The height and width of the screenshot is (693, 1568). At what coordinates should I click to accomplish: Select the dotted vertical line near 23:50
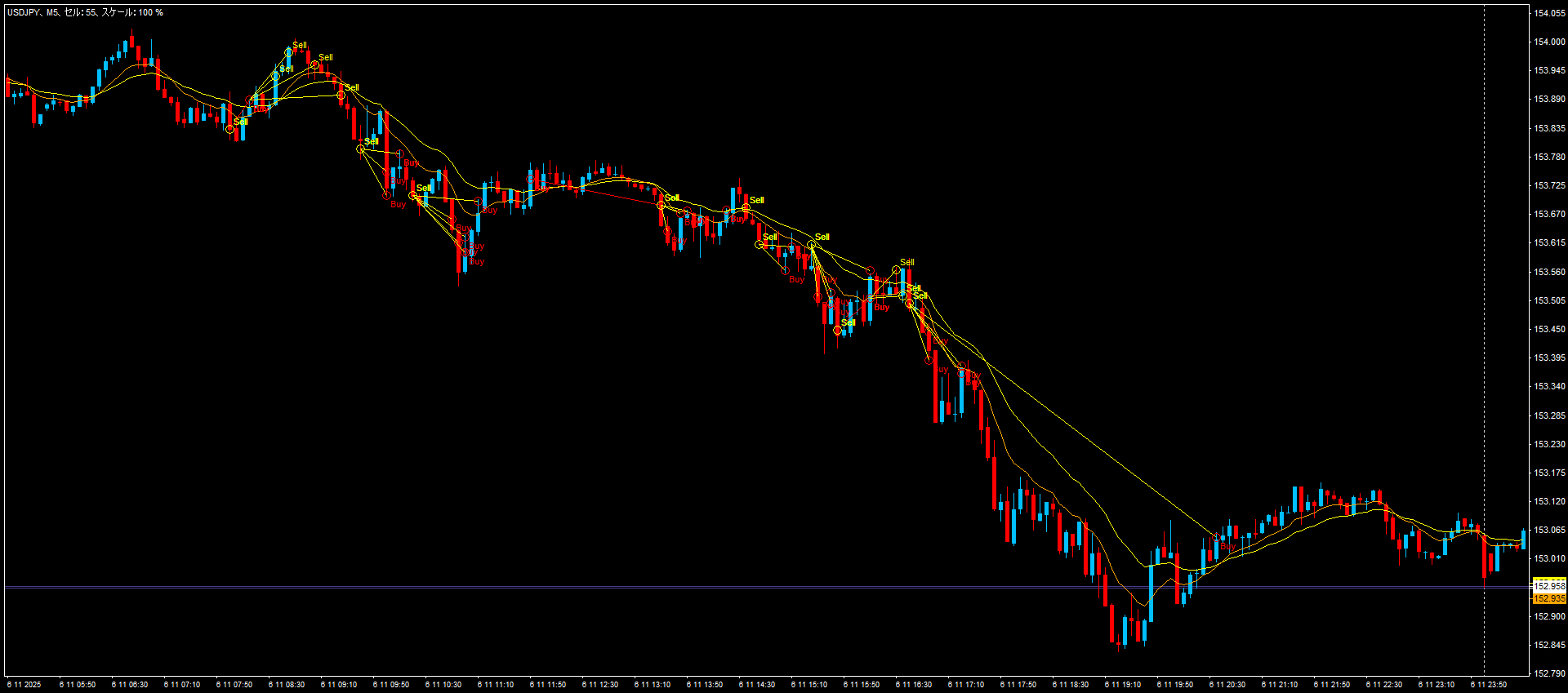1484,327
